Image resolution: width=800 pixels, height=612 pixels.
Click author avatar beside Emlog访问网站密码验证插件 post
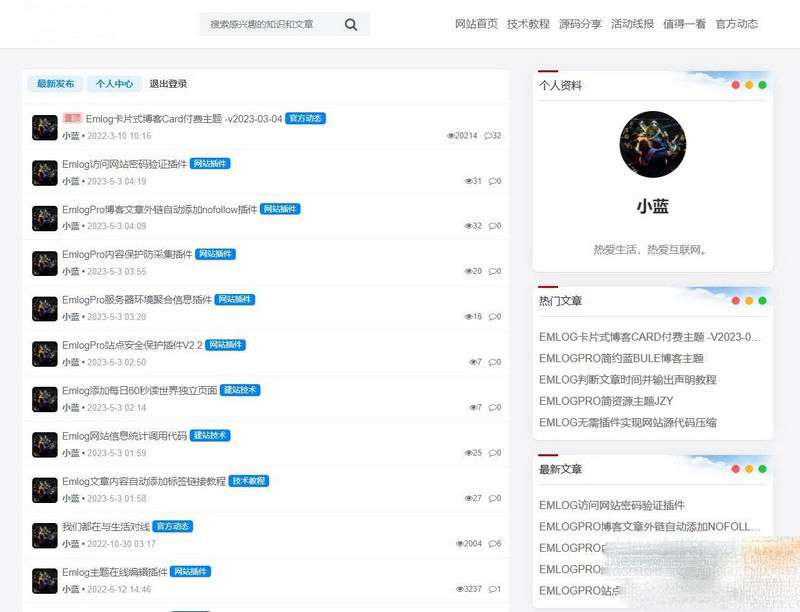44,173
